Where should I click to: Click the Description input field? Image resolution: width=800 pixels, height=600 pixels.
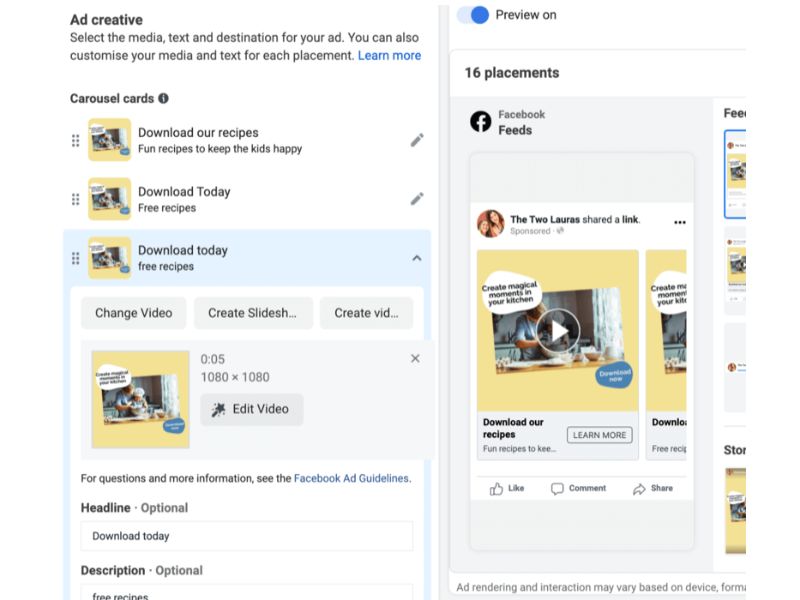(247, 592)
